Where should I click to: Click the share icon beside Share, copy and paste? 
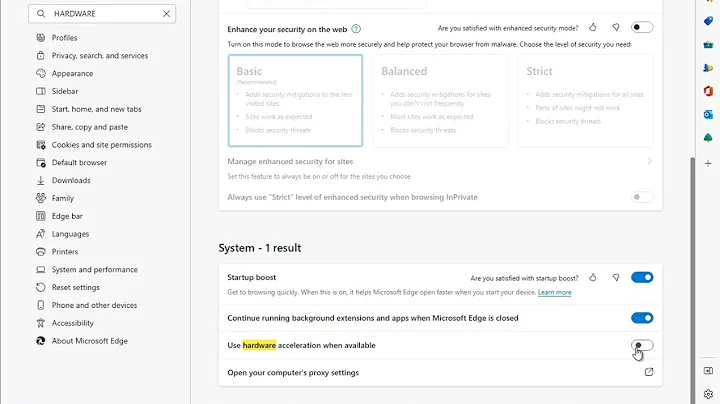41,127
